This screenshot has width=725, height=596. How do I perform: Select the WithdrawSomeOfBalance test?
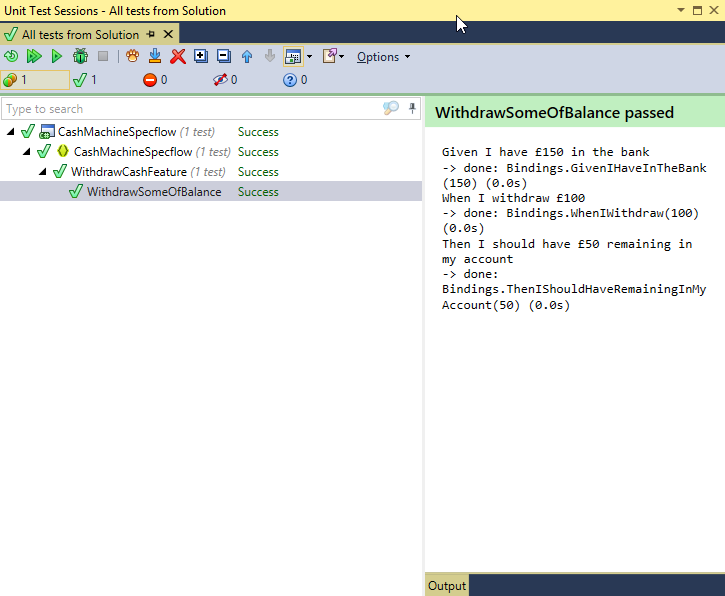pyautogui.click(x=153, y=192)
